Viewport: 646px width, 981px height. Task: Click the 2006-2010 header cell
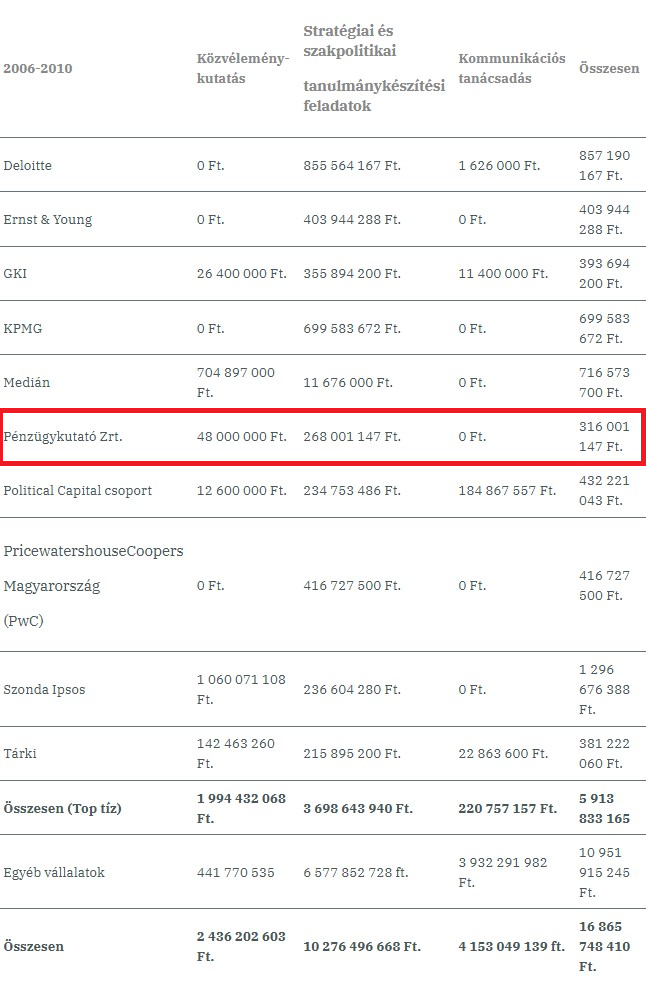click(x=38, y=69)
